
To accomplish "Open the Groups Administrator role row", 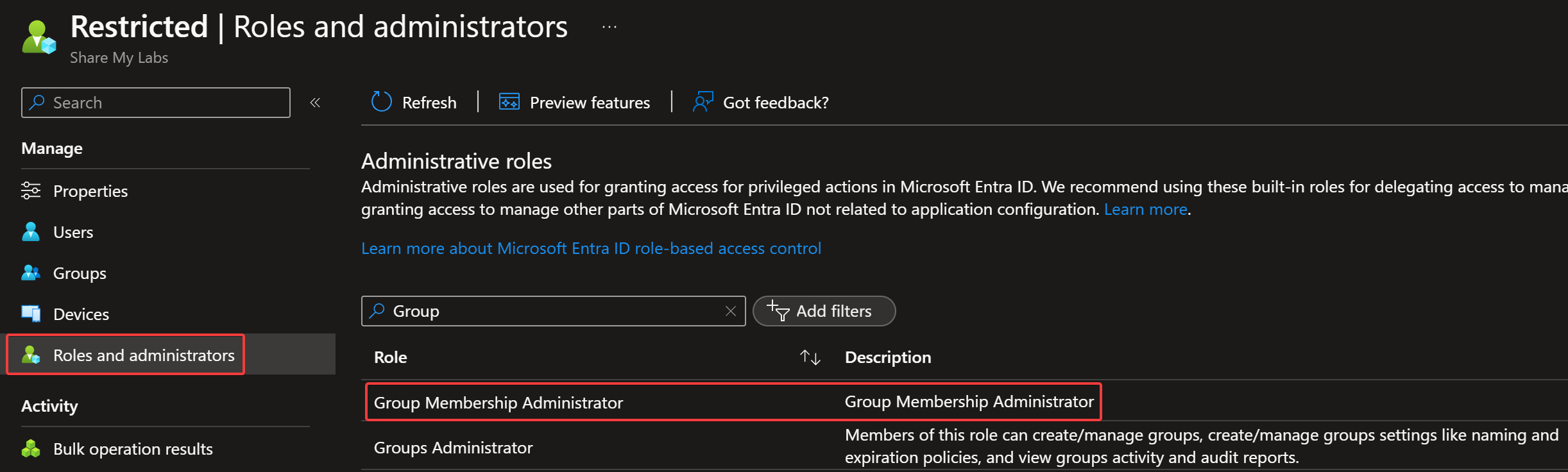I will click(x=453, y=448).
